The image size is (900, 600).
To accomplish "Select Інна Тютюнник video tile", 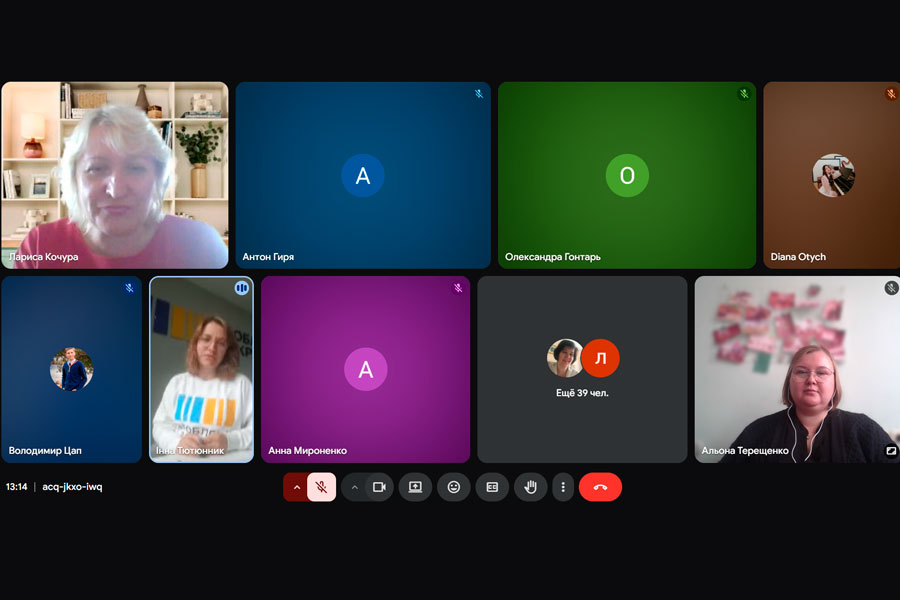I will pos(201,369).
